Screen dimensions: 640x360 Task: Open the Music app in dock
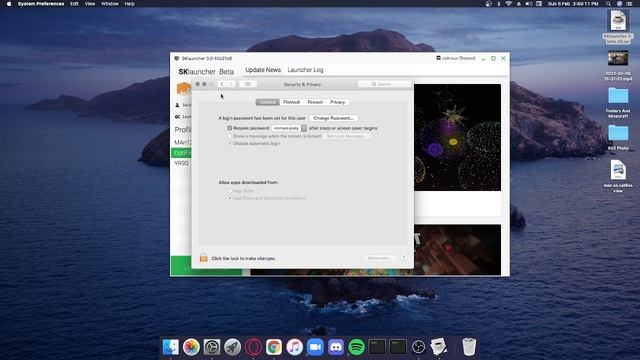tap(294, 347)
